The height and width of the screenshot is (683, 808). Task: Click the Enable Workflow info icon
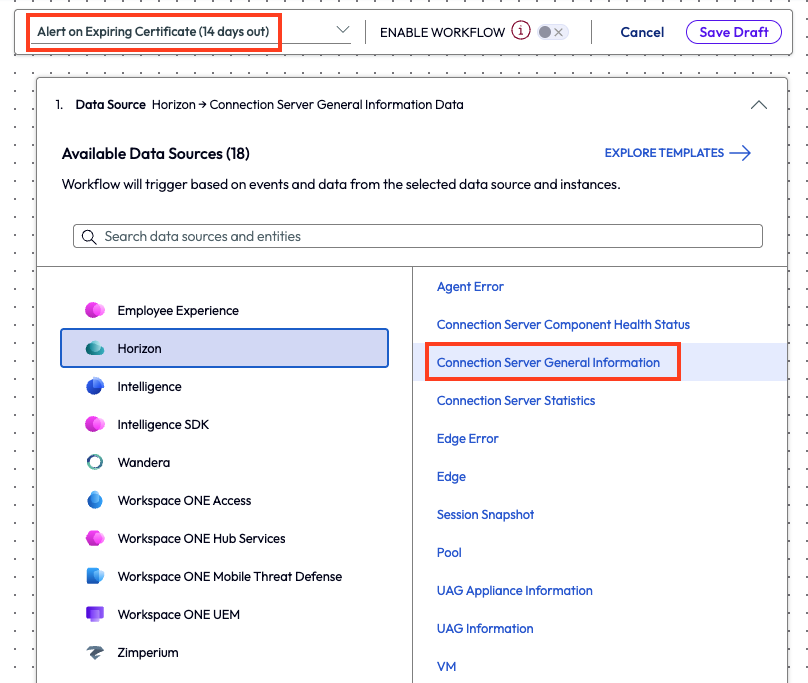click(x=520, y=31)
